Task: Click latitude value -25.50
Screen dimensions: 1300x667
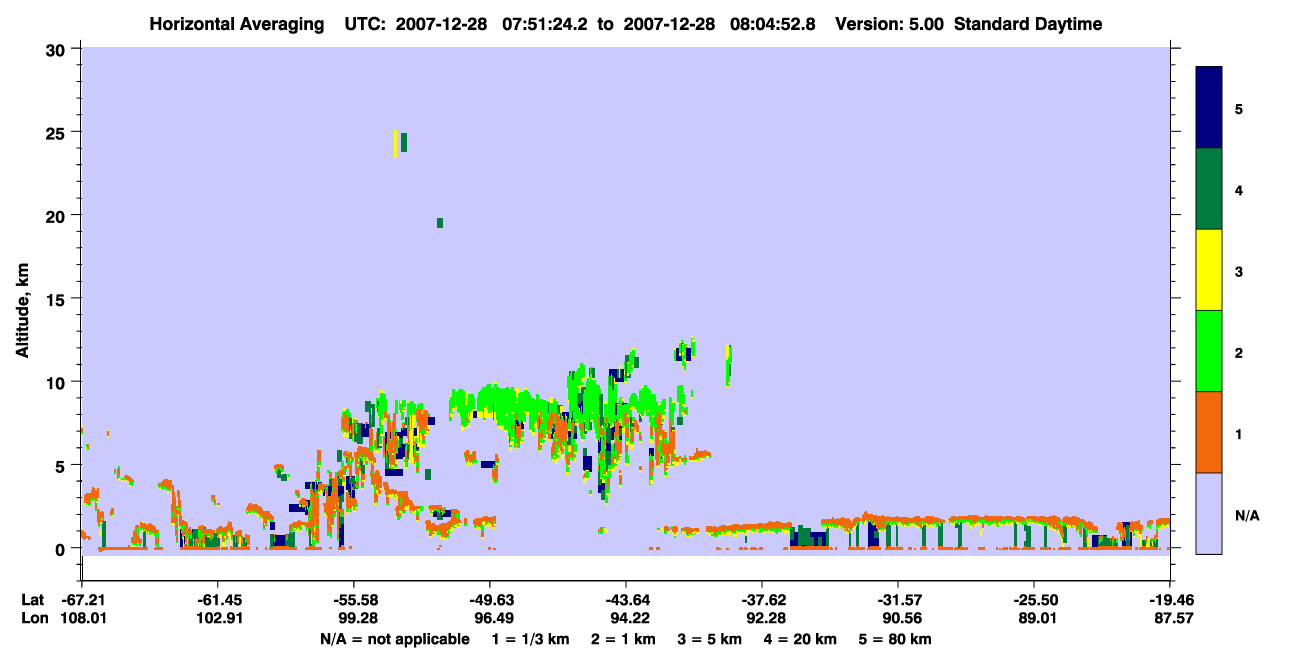Action: click(x=1034, y=600)
